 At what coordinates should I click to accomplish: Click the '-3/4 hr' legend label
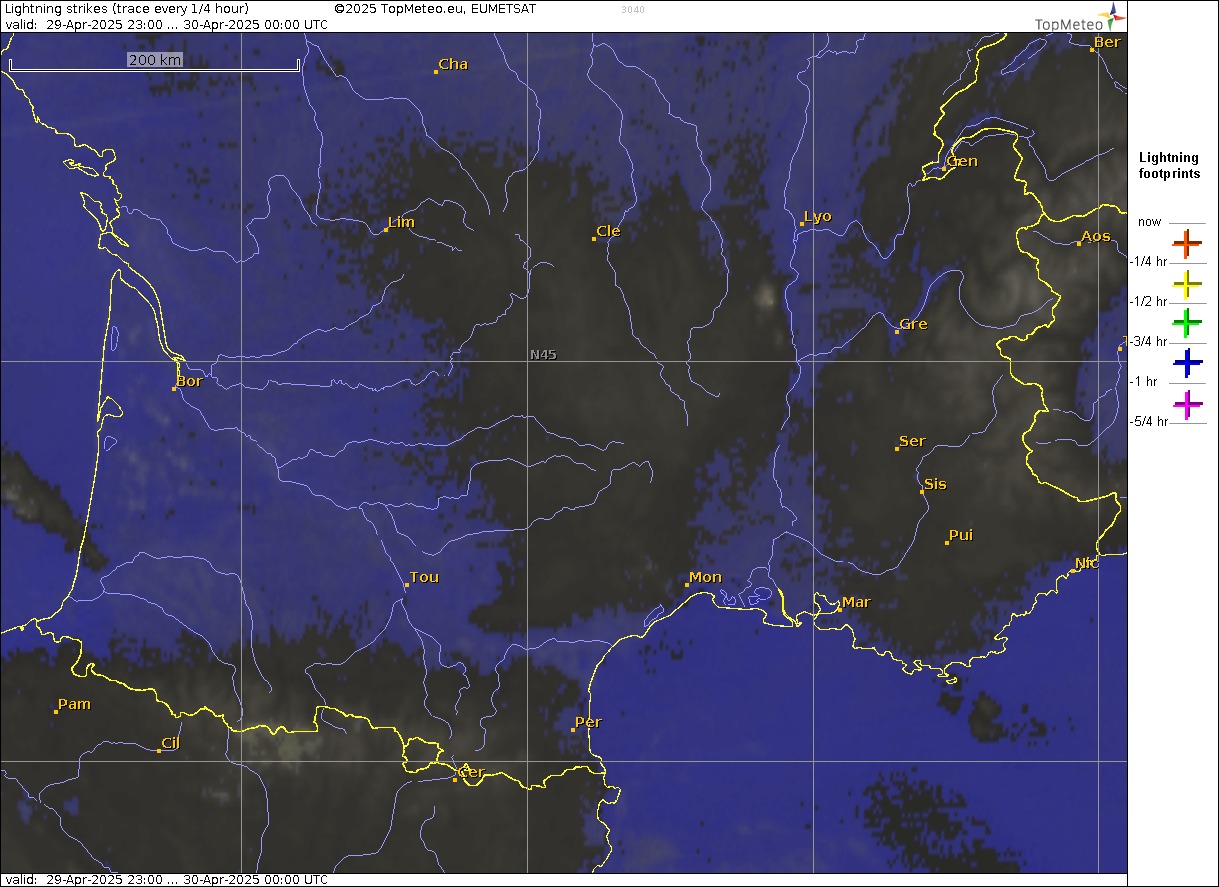point(1148,342)
